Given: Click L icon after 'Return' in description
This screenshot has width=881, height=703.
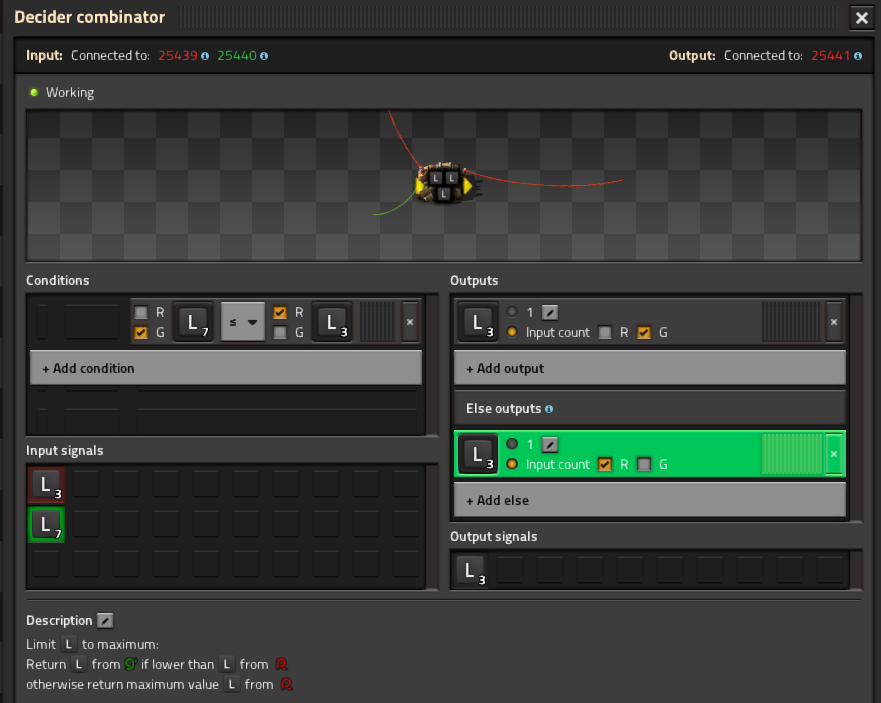Looking at the screenshot, I should 79,665.
